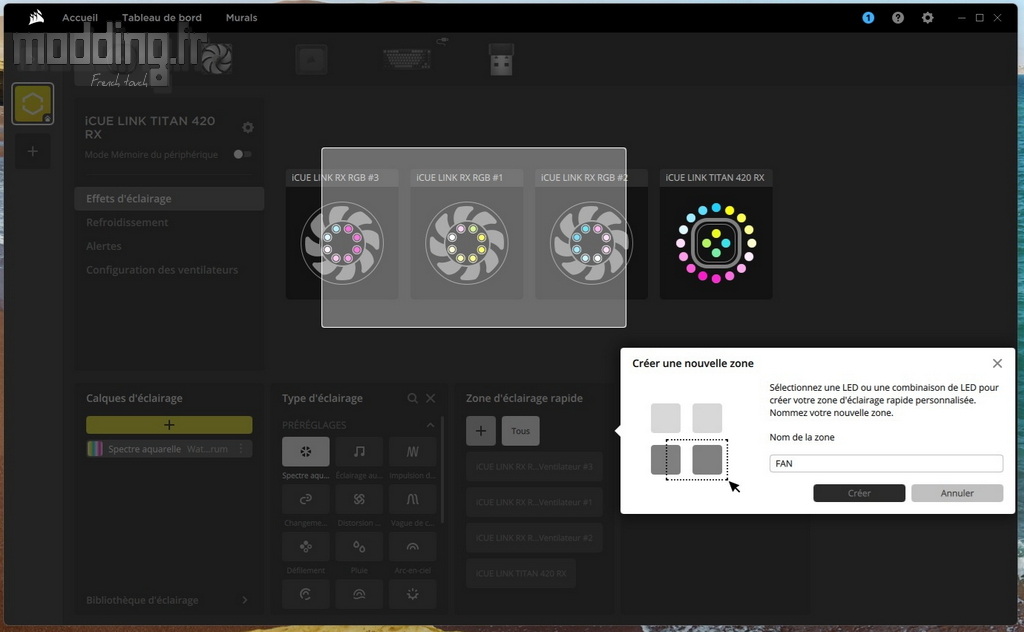Image resolution: width=1024 pixels, height=632 pixels.
Task: Add a lighting layer with yellow plus button
Action: click(x=169, y=425)
